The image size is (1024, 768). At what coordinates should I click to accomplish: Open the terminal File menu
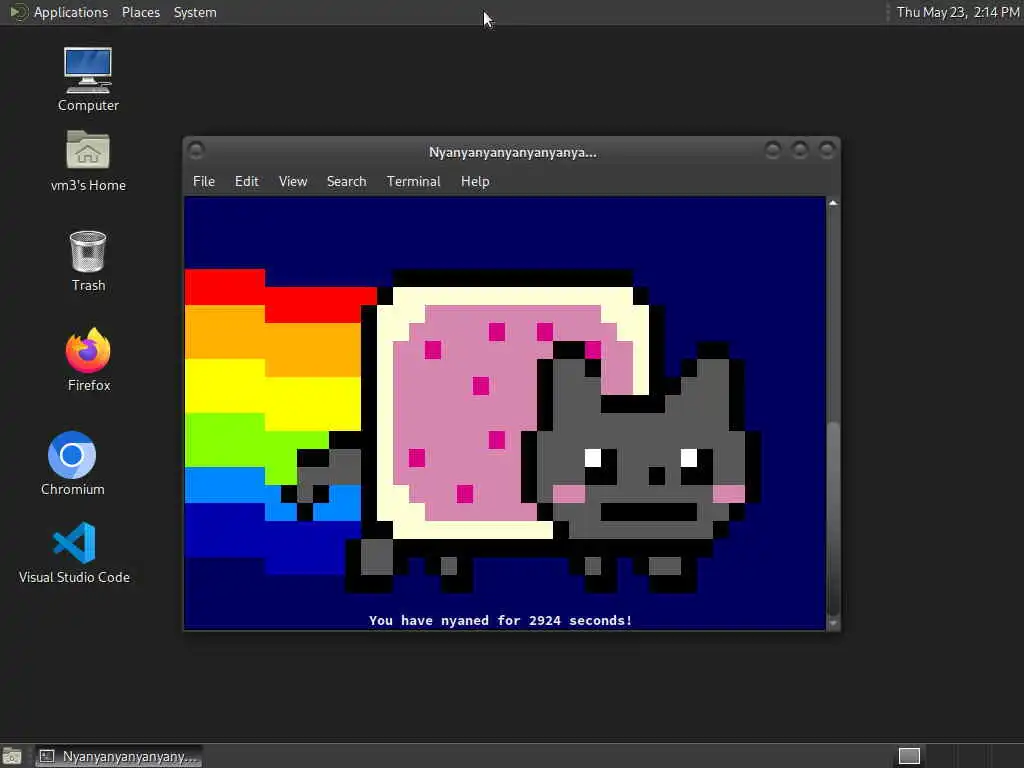204,182
